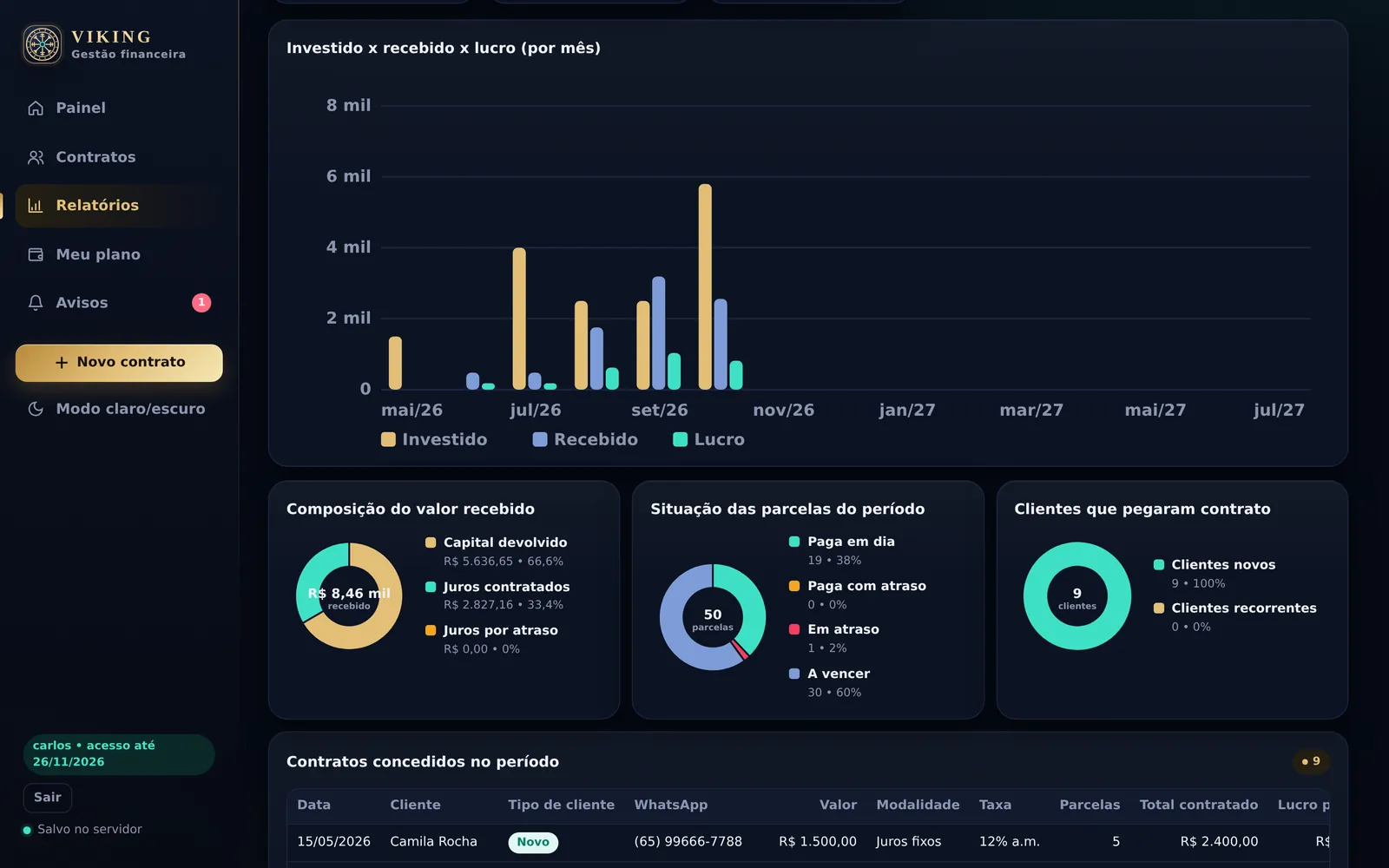Click the received-value donut chart center
Screen dimensions: 1389x868
click(x=349, y=595)
